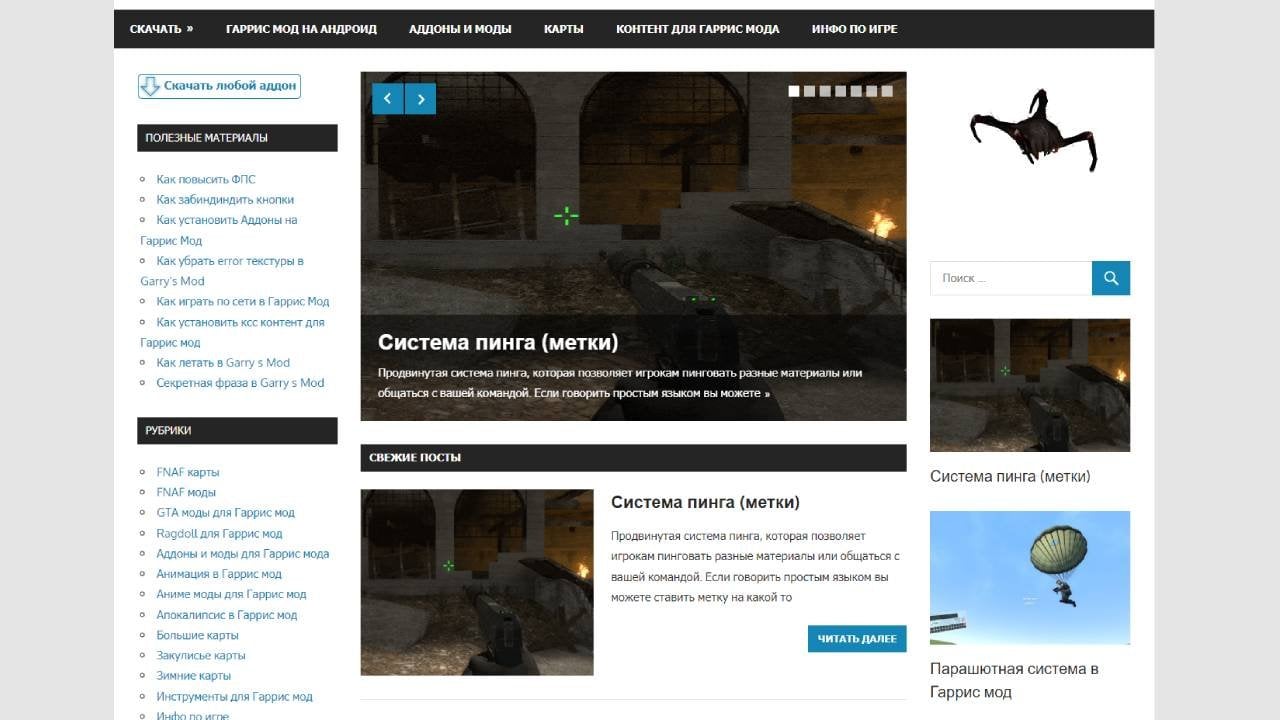Open the Закулисье карты category

201,655
